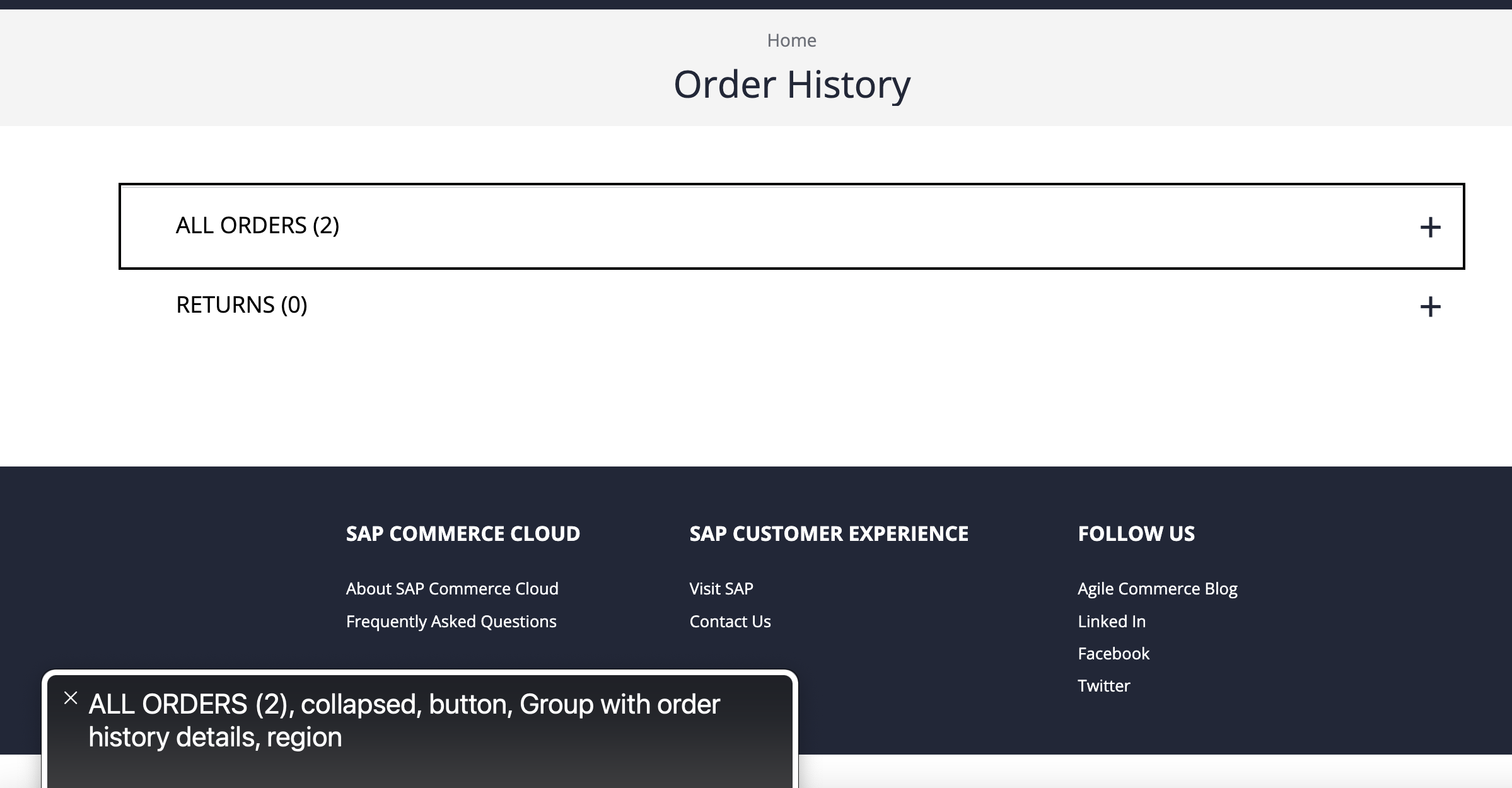Screen dimensions: 1512x788
Task: Select the SAP CUSTOMER EXPERIENCE footer heading
Action: (x=829, y=533)
